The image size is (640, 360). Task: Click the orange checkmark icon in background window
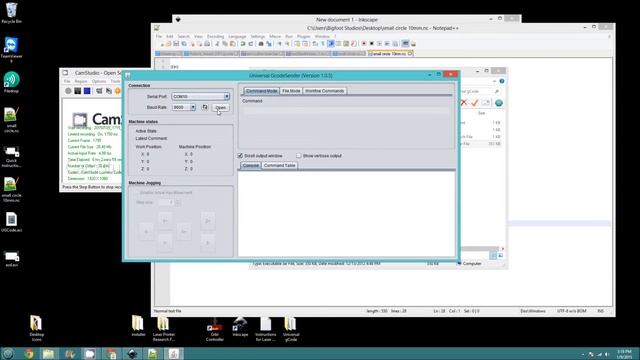tap(474, 103)
